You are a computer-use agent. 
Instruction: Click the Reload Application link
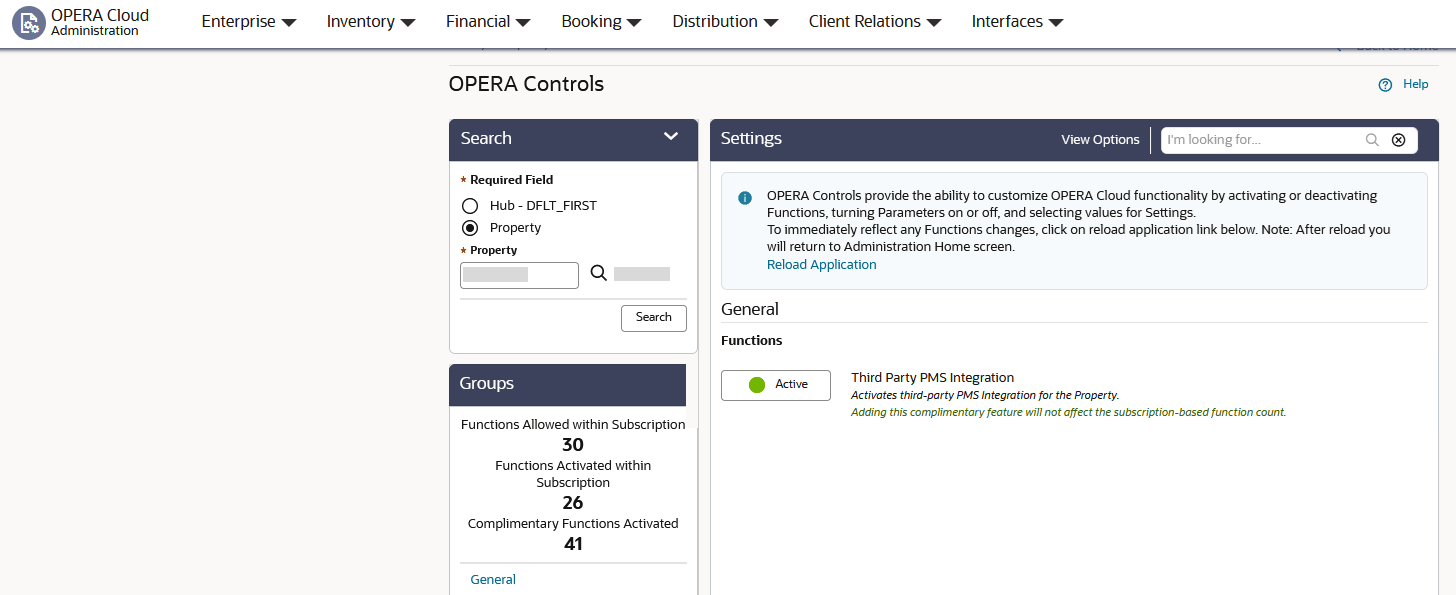point(821,265)
